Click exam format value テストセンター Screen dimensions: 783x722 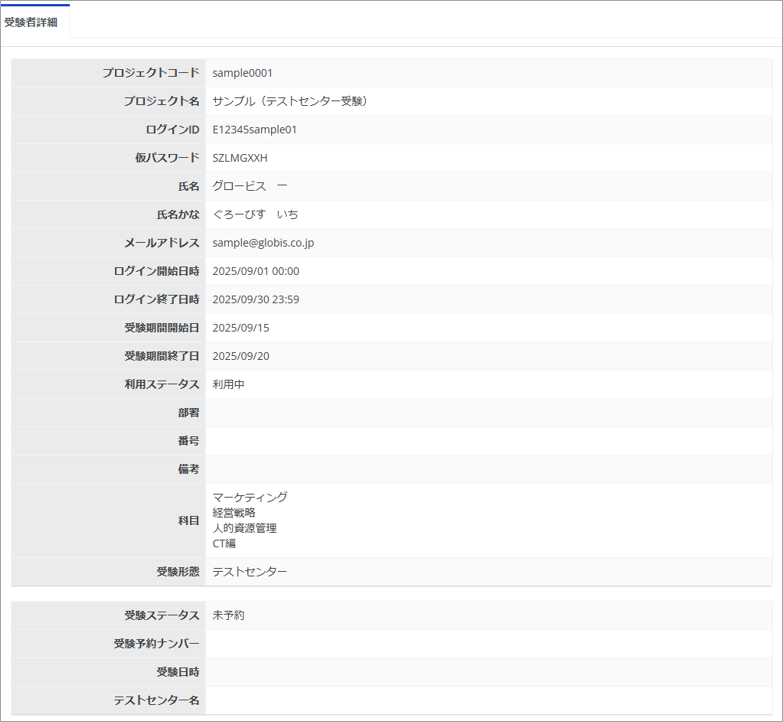tap(250, 572)
